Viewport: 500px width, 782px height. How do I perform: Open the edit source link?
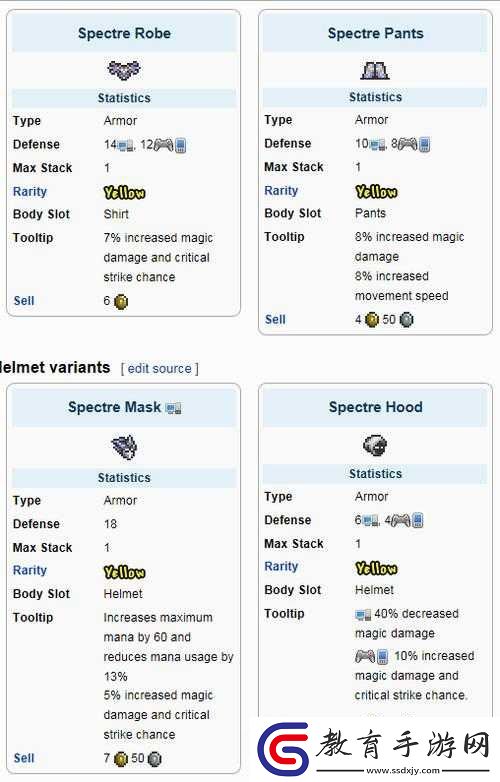click(160, 369)
